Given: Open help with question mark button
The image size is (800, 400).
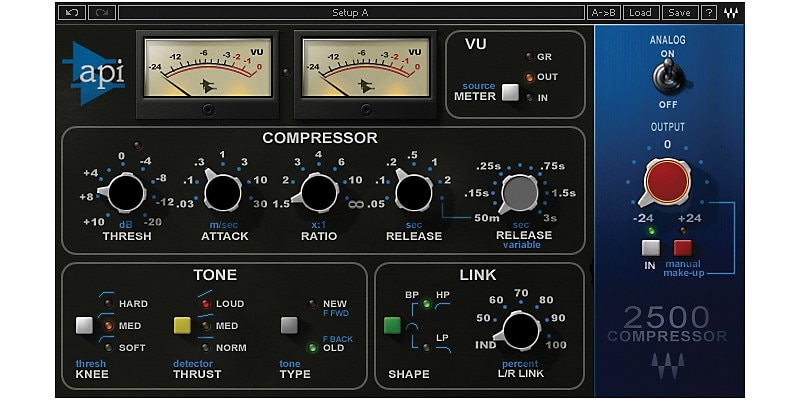Looking at the screenshot, I should [x=709, y=13].
